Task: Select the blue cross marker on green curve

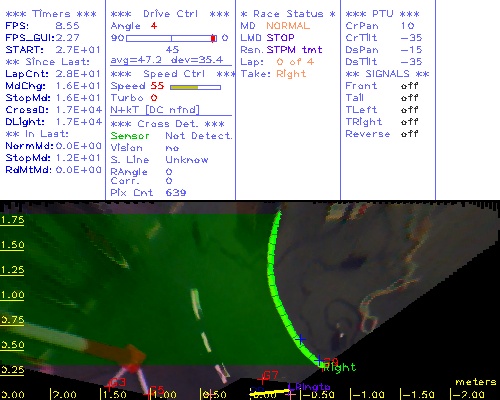Action: point(301,339)
